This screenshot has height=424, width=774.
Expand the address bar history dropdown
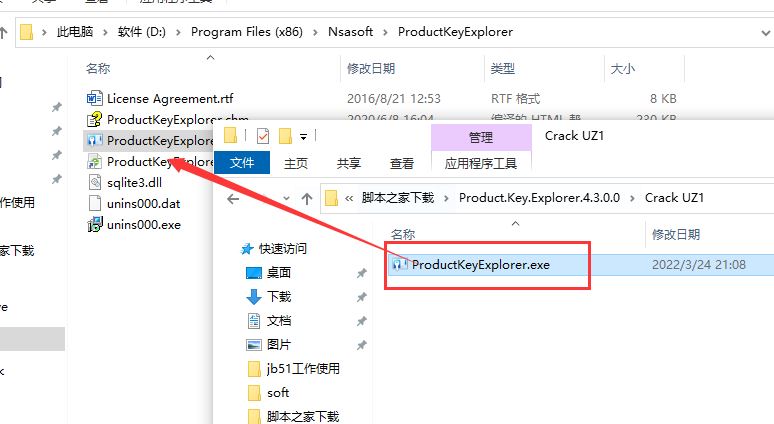(x=766, y=33)
